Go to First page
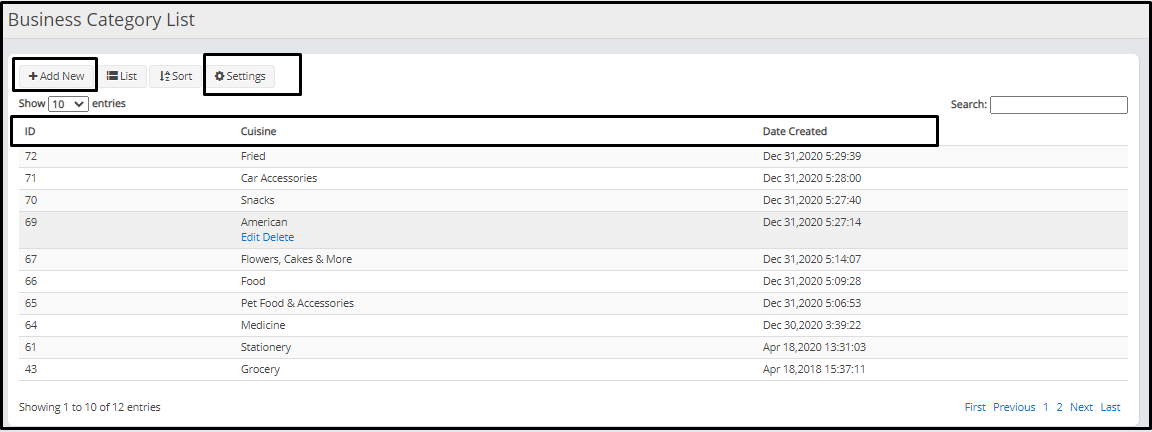Image resolution: width=1152 pixels, height=432 pixels. coord(975,407)
